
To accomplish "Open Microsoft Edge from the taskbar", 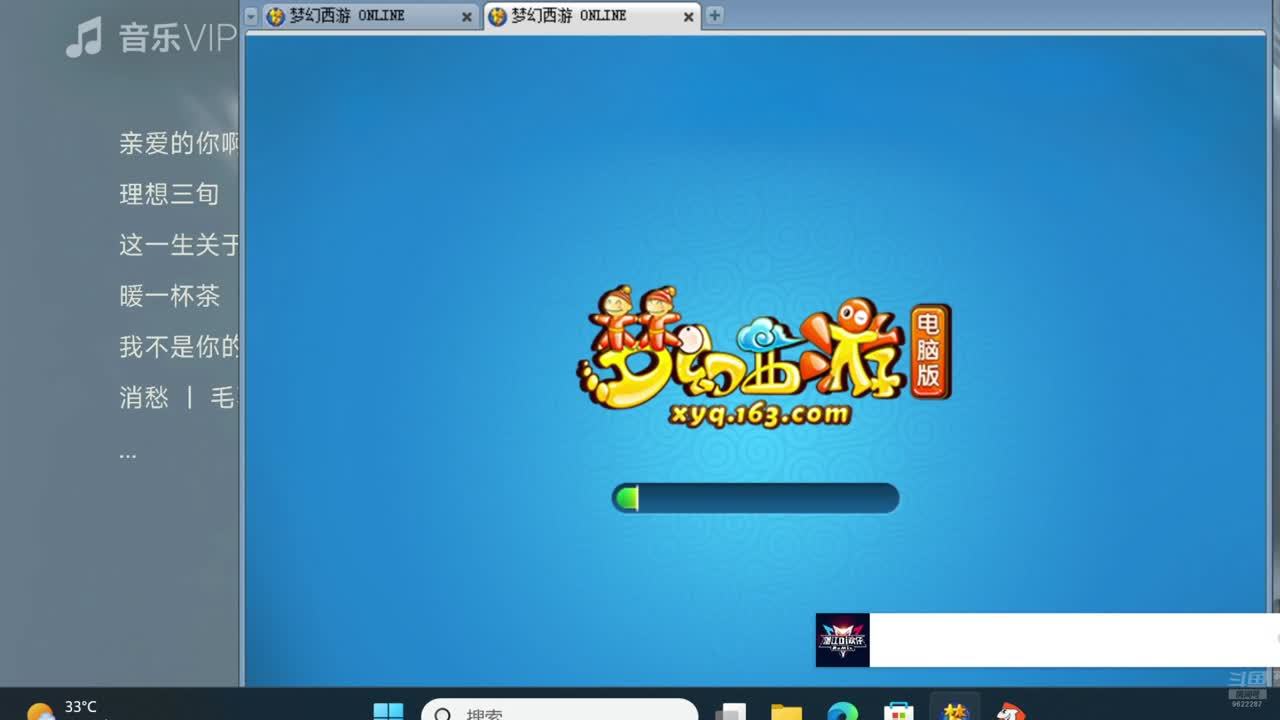I will point(843,712).
